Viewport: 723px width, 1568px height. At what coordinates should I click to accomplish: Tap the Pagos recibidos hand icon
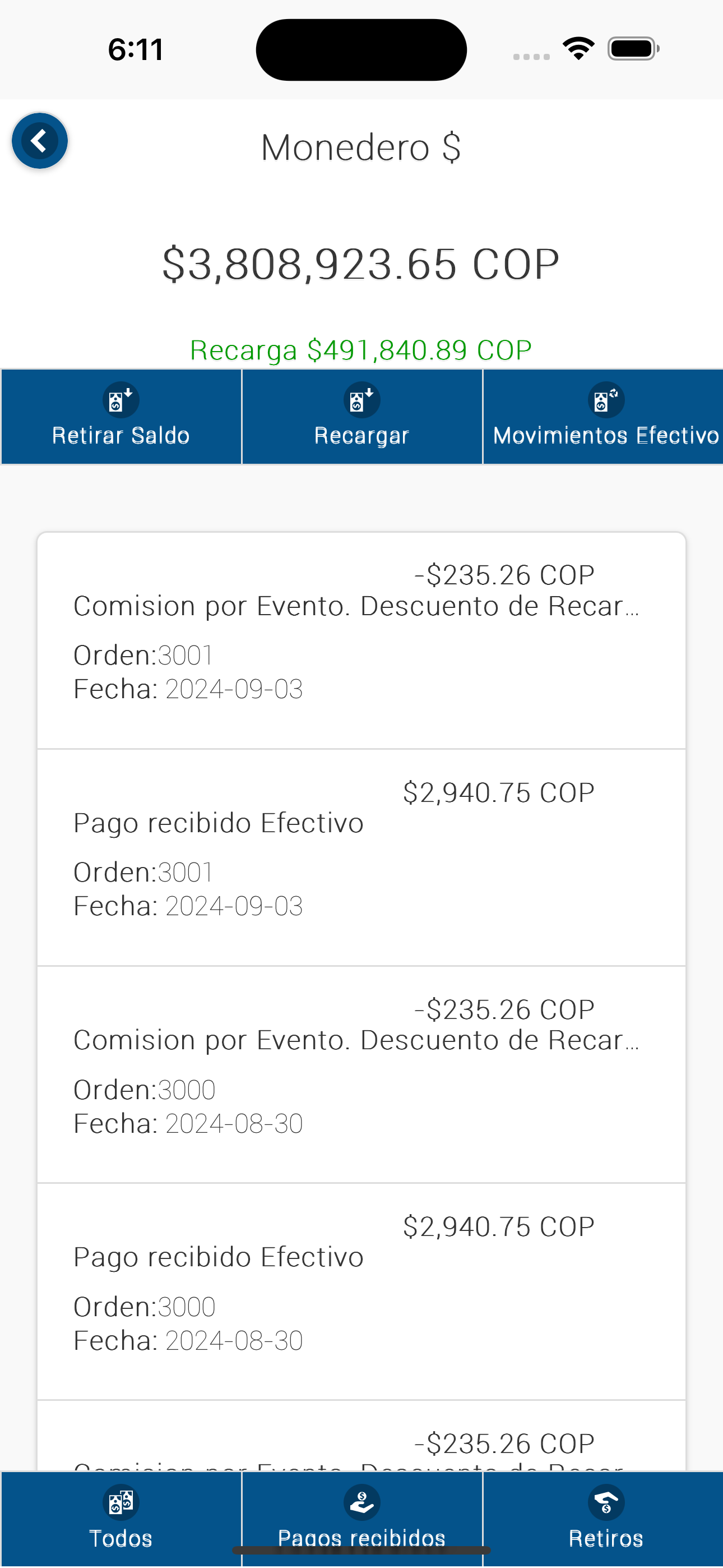click(361, 1502)
